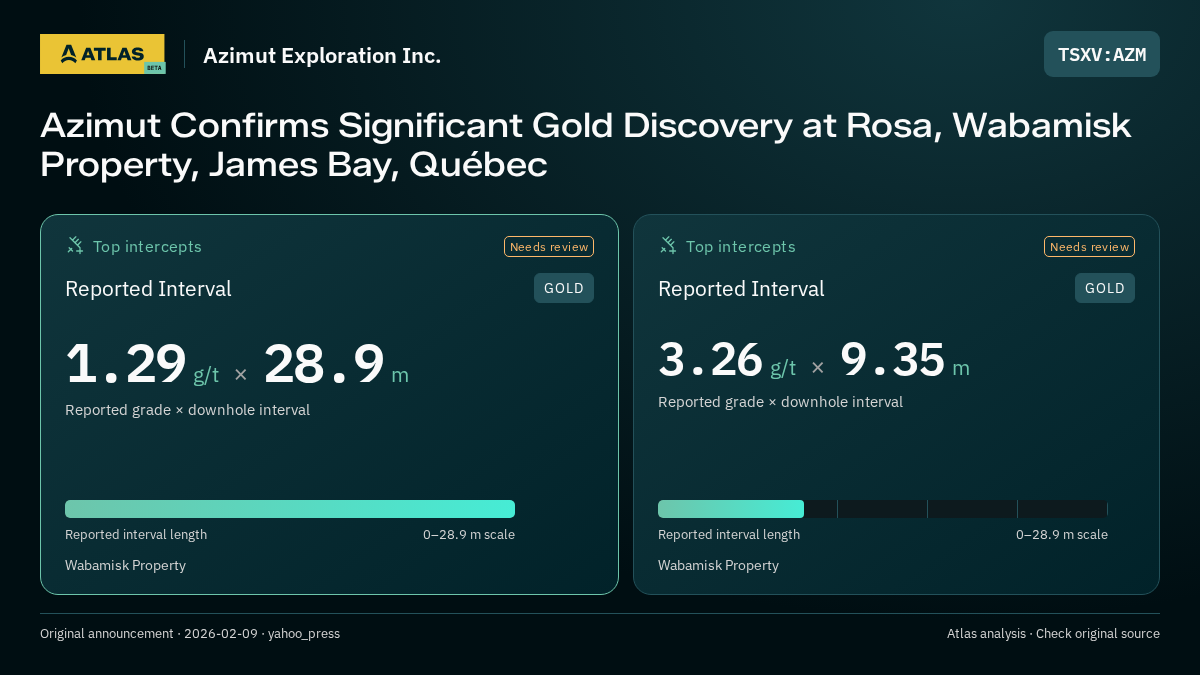Click GOLD tag on 9.35 m card
The height and width of the screenshot is (675, 1200).
(x=1105, y=288)
